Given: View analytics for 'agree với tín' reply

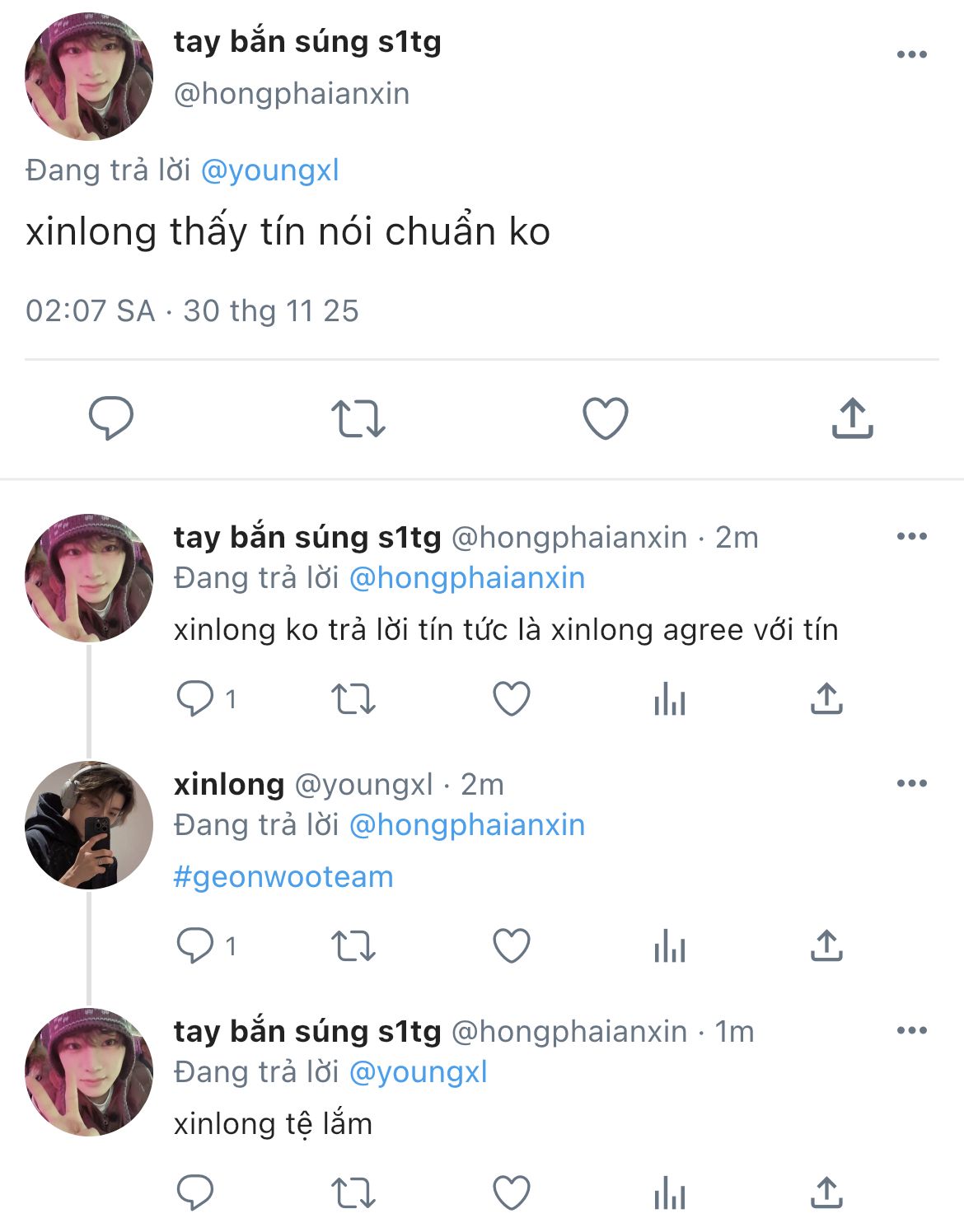Looking at the screenshot, I should coord(669,700).
